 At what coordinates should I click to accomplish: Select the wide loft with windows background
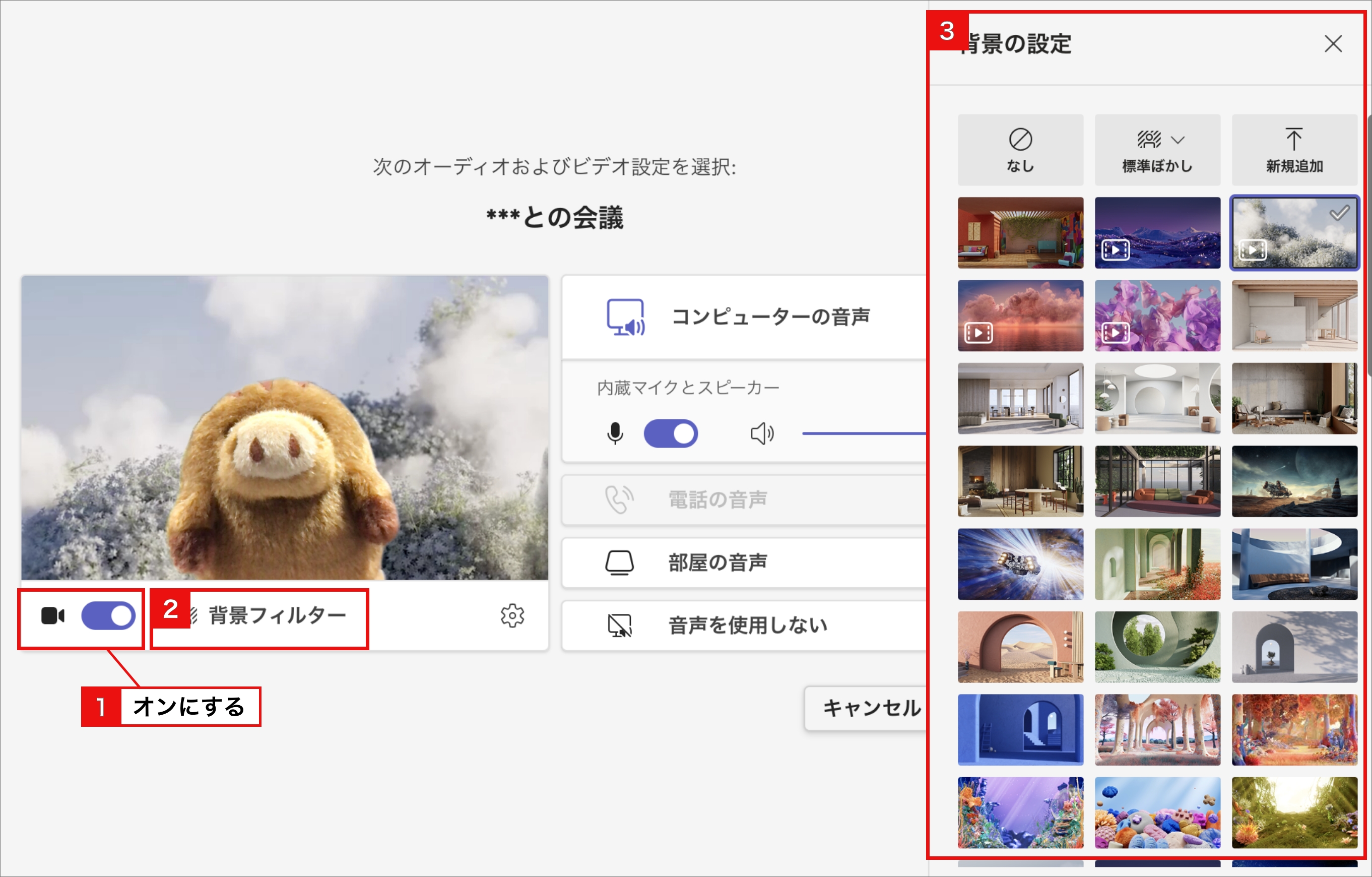pos(1020,398)
